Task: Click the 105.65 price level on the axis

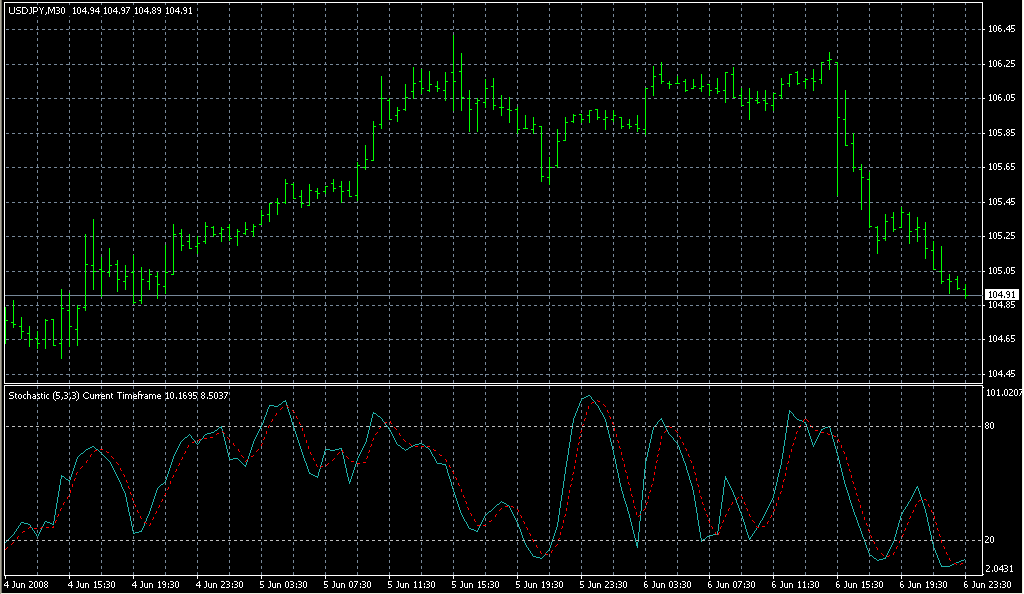Action: click(1001, 167)
